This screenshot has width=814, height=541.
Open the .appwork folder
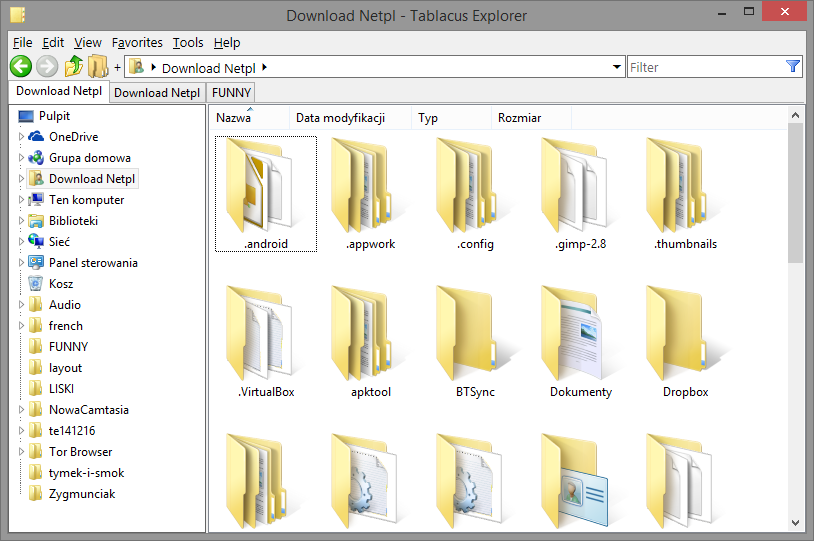point(371,194)
